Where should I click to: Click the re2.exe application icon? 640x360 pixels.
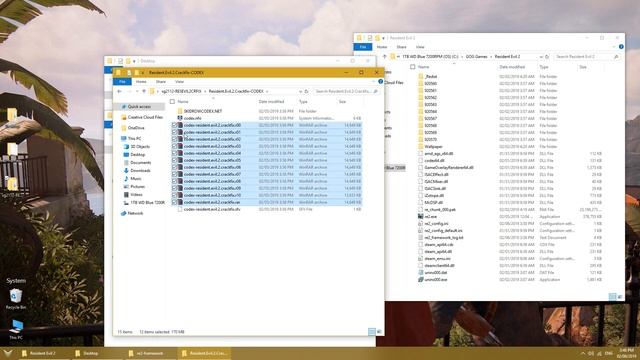pos(420,216)
